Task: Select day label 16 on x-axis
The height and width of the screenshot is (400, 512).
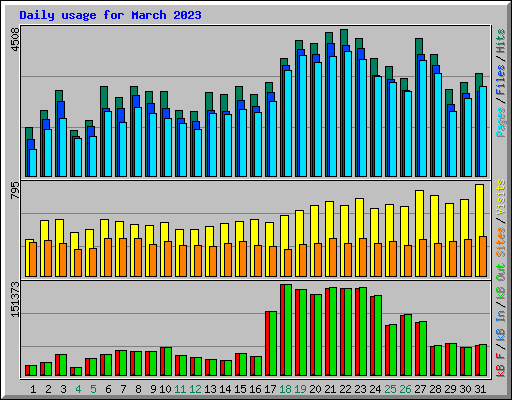Action: [x=255, y=389]
